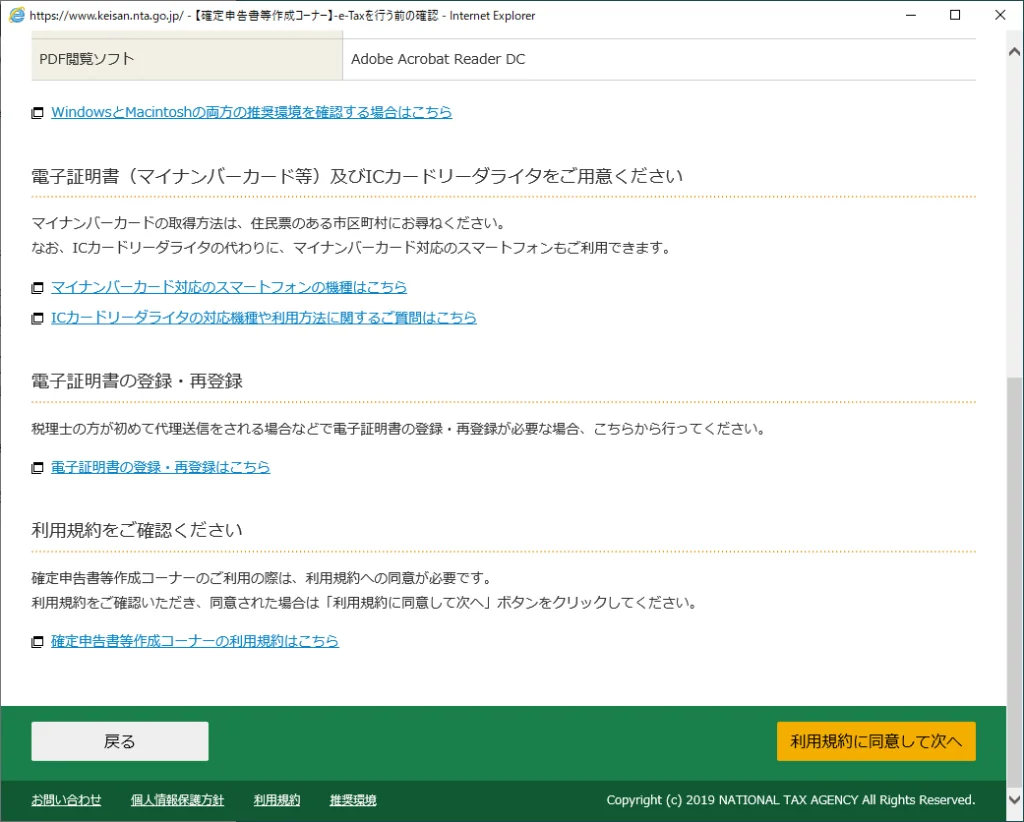The width and height of the screenshot is (1024, 822).
Task: Click heading 電子証明書（マイナンバーカード等）及びICカードリーダライタ
Action: pos(357,176)
